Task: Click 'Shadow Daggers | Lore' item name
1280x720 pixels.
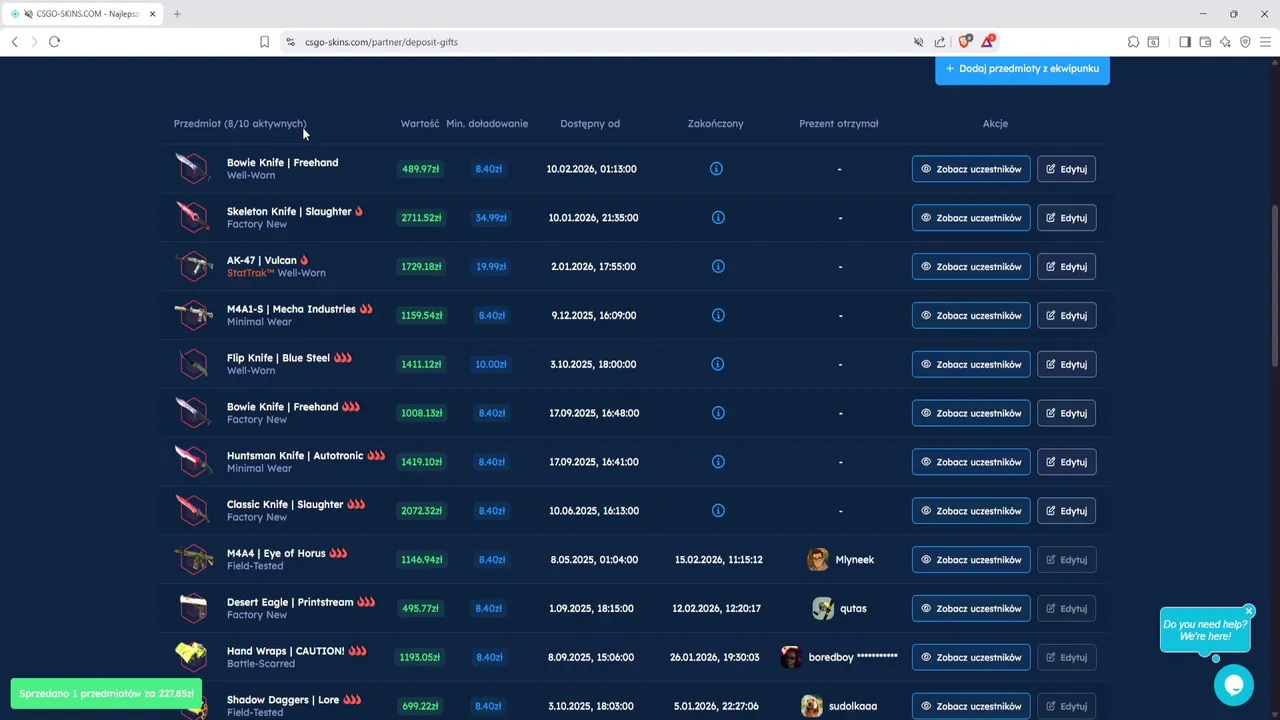Action: point(283,700)
